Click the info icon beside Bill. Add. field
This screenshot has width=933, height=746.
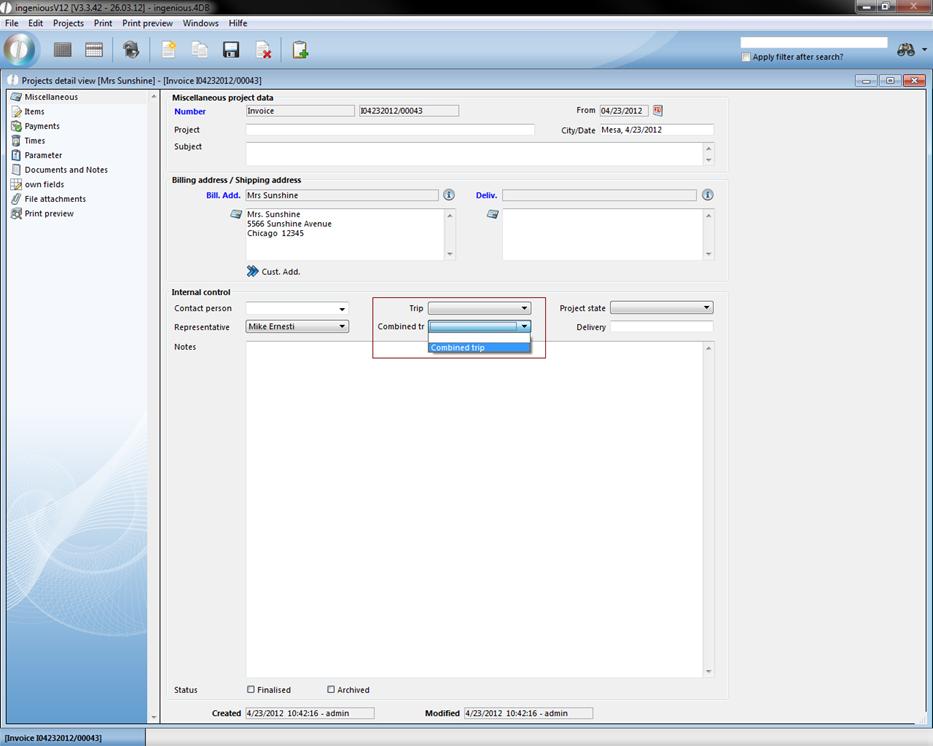click(449, 195)
